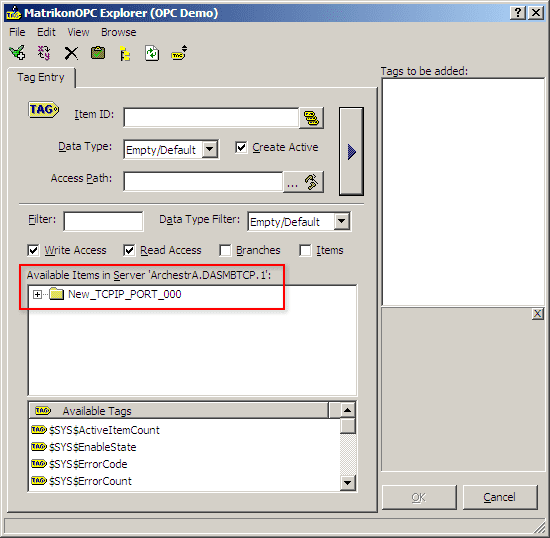
Task: Click the Available Tags header tag icon
Action: point(43,410)
